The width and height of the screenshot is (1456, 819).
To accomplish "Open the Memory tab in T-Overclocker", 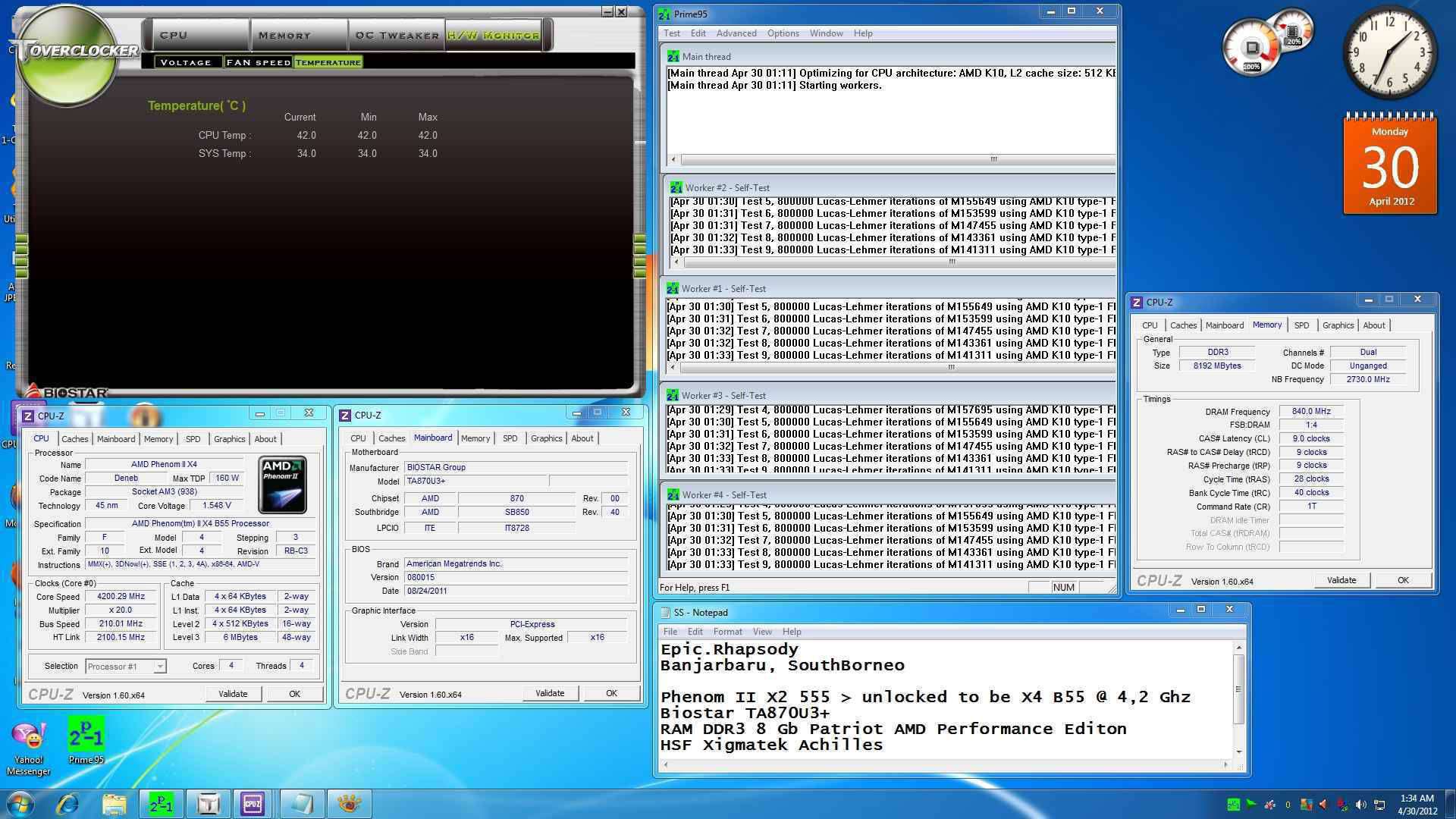I will (x=298, y=35).
